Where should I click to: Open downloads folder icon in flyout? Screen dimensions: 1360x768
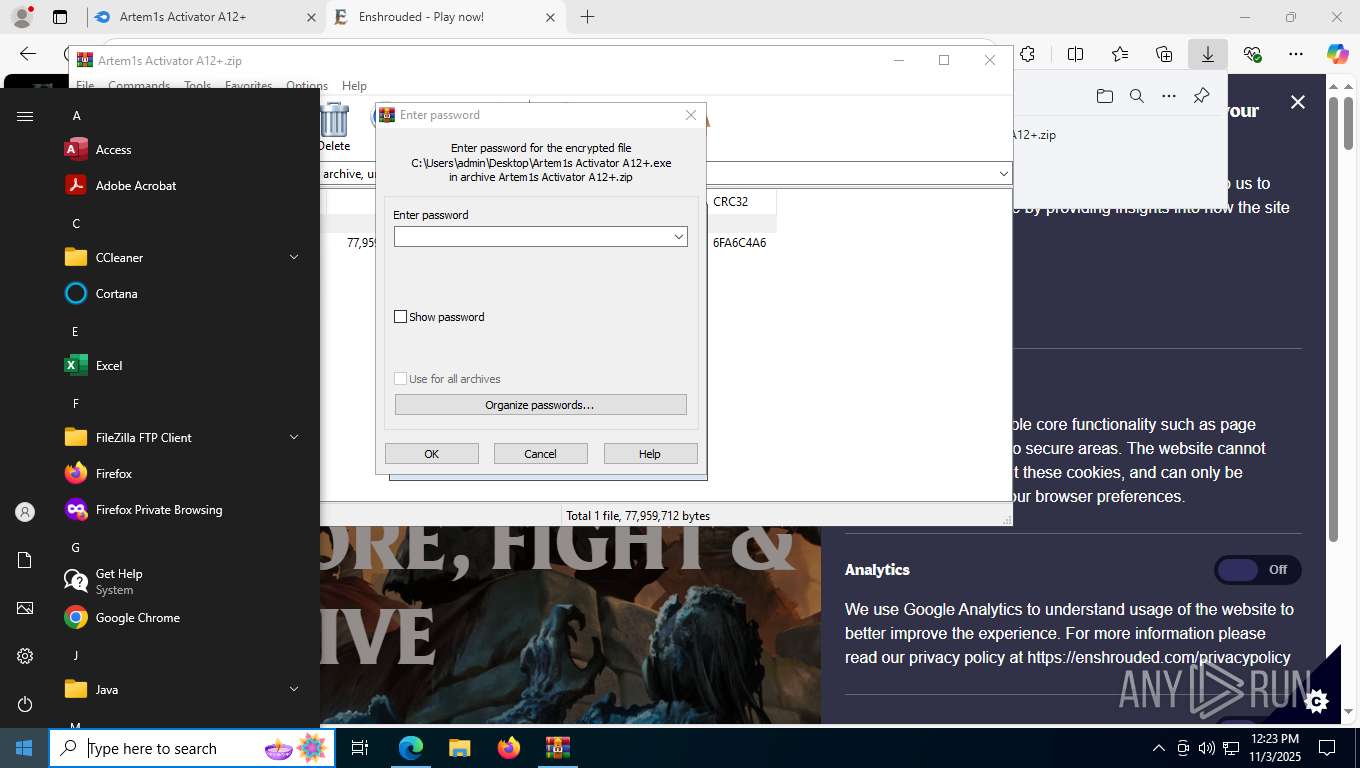coord(1104,96)
